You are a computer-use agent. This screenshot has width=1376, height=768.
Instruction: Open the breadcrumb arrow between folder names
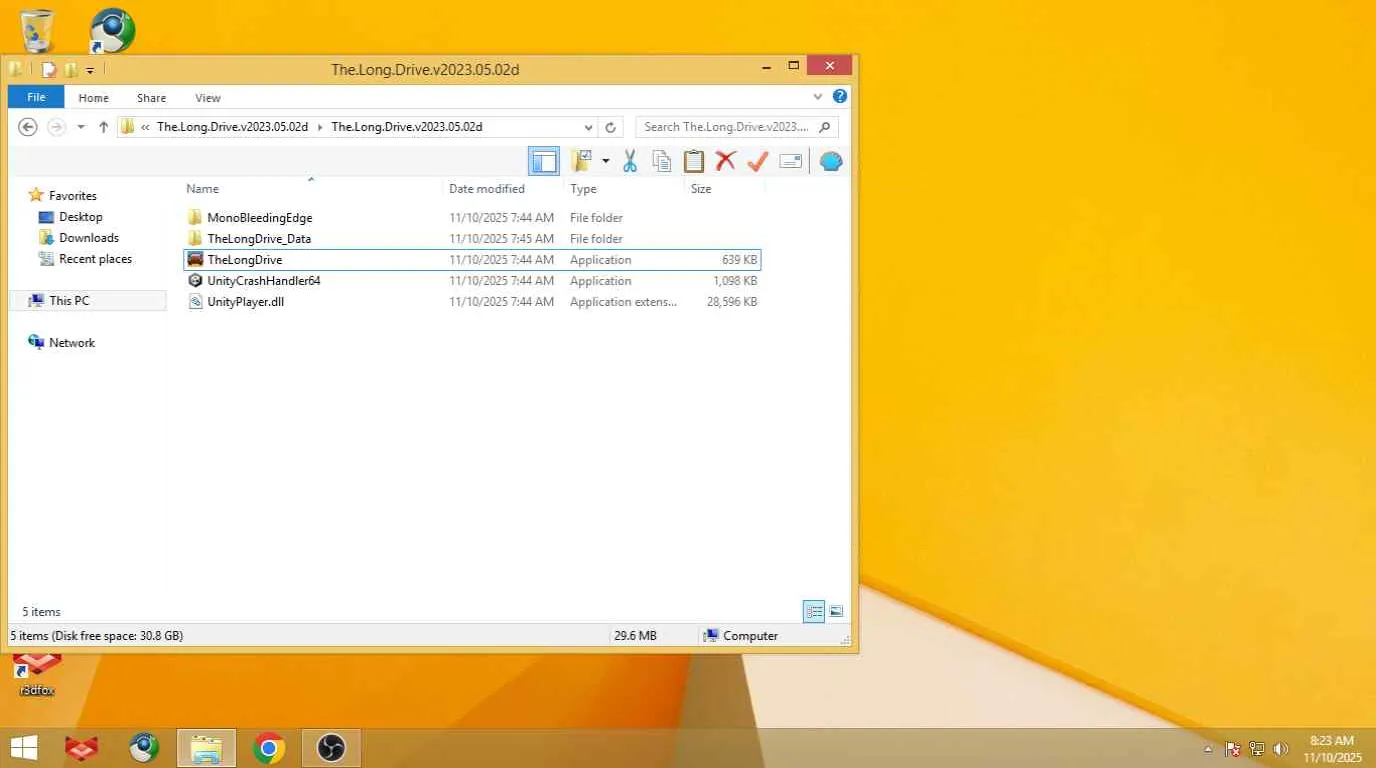[x=320, y=127]
